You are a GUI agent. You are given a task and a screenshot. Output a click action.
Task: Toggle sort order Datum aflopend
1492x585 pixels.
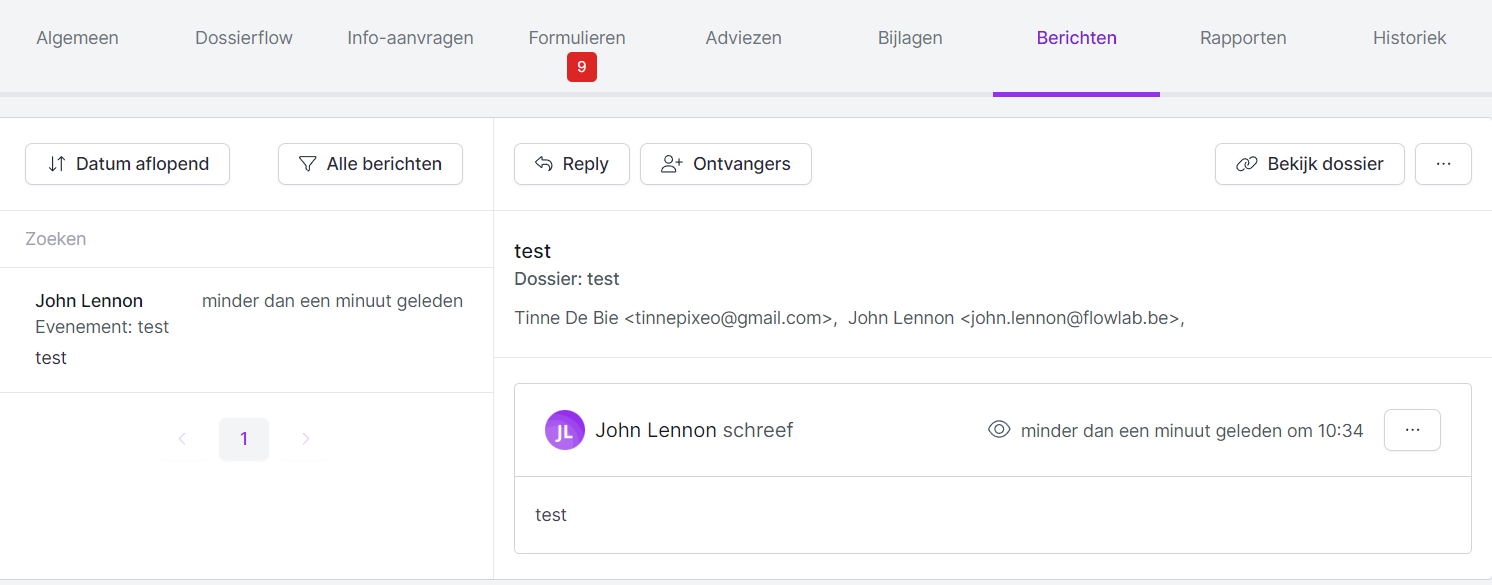pos(128,164)
